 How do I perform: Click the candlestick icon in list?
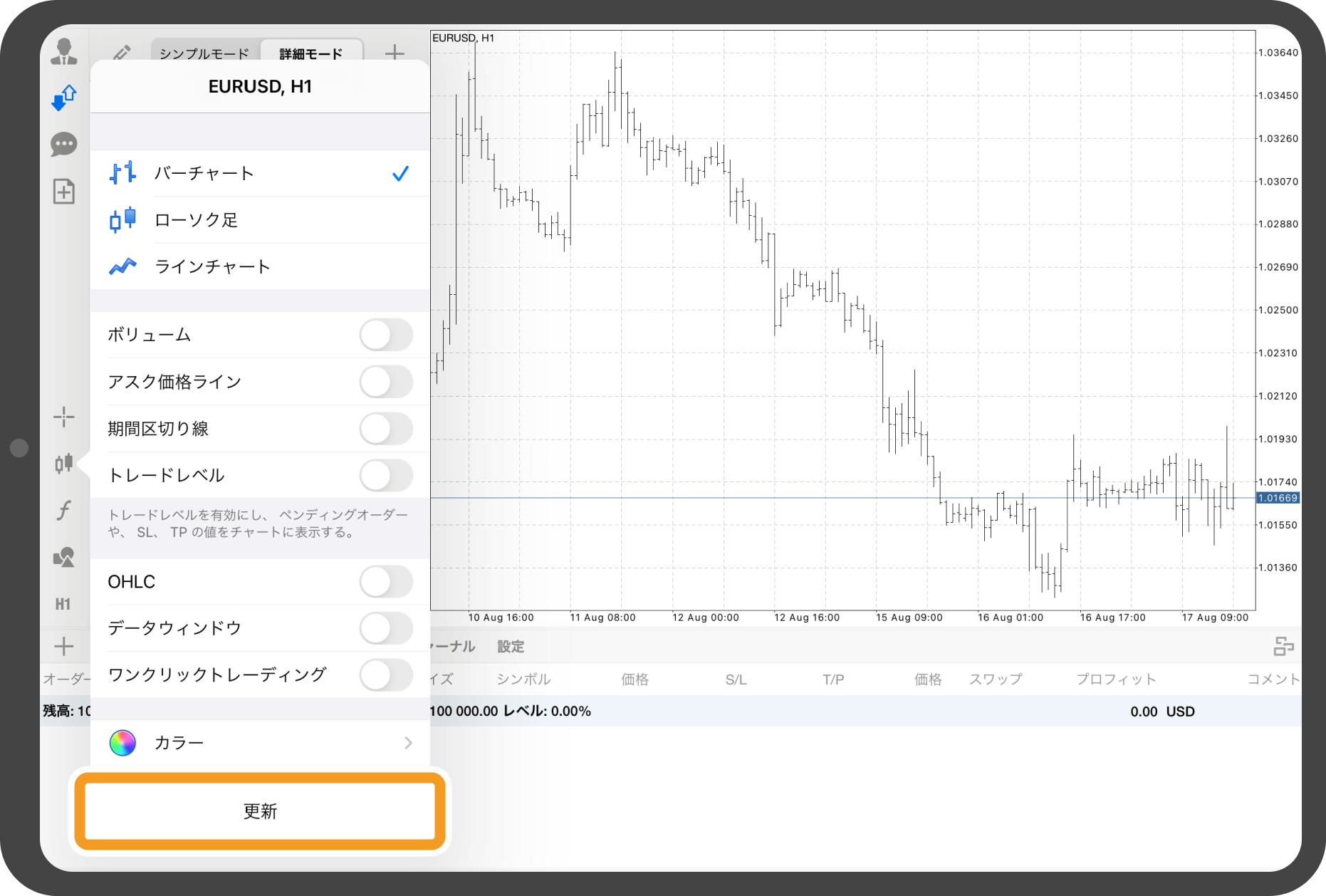pos(122,219)
